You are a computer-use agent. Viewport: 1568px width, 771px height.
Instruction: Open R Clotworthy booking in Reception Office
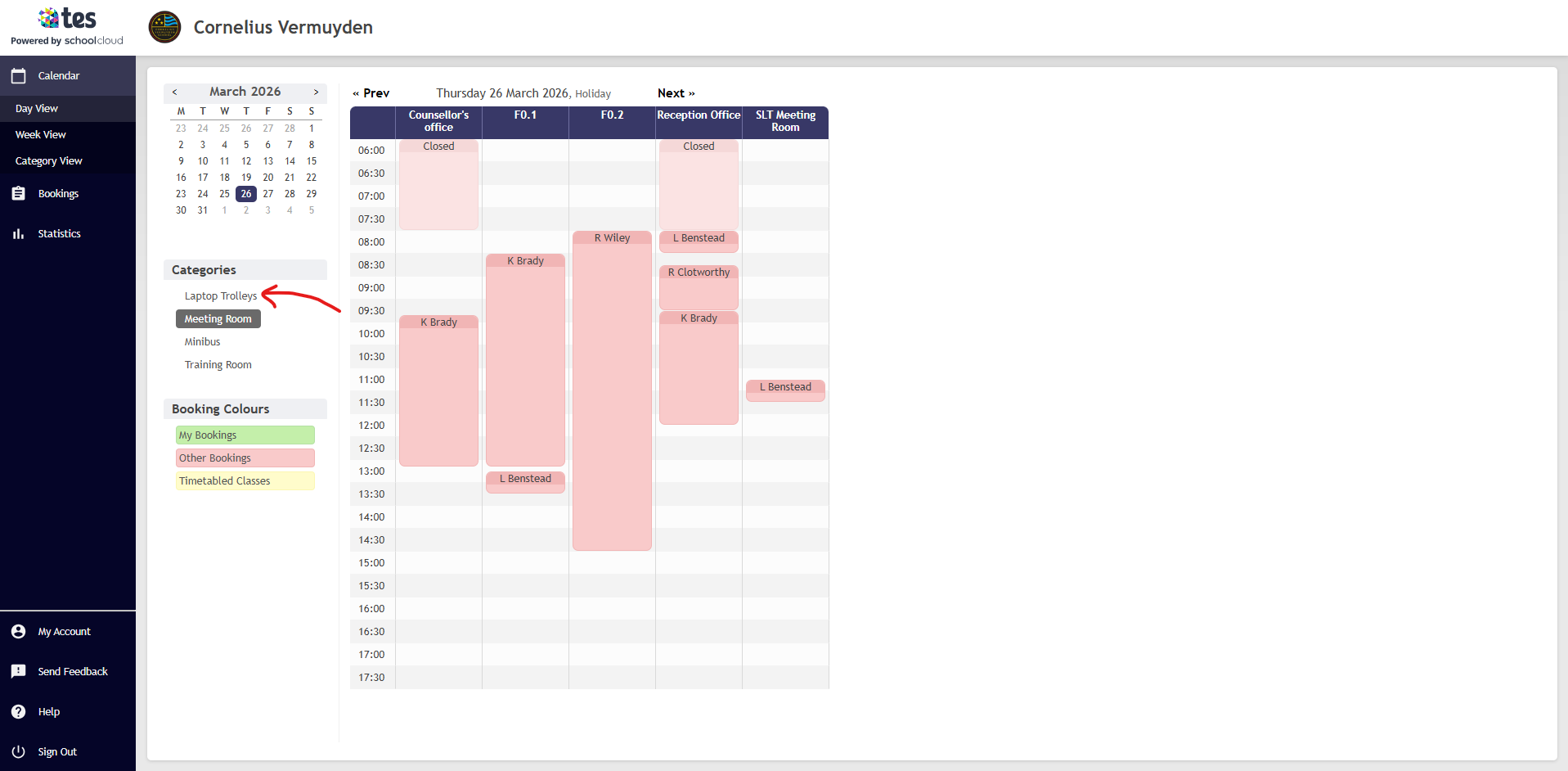pyautogui.click(x=699, y=287)
